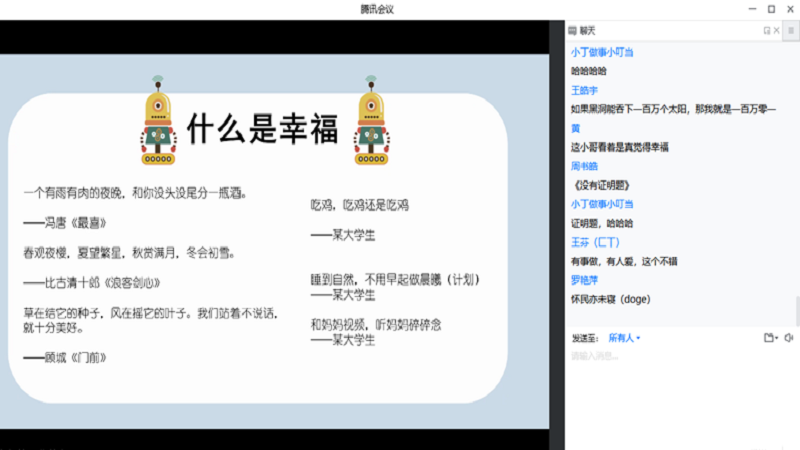This screenshot has width=800, height=450.
Task: Toggle the chat mute speaker icon
Action: coord(789,338)
